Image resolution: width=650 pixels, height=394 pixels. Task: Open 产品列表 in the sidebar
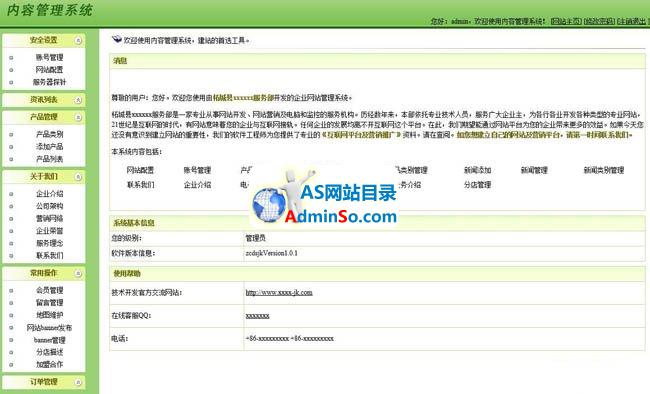point(49,159)
